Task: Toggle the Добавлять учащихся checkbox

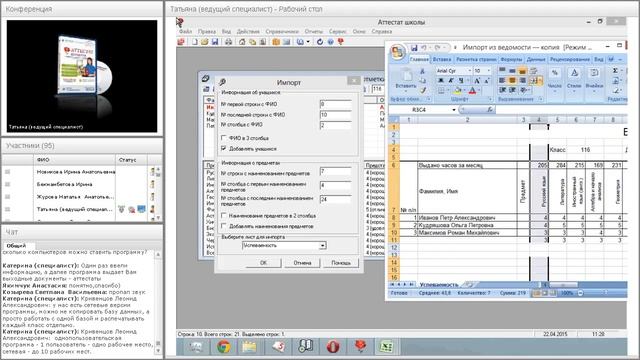Action: [224, 149]
